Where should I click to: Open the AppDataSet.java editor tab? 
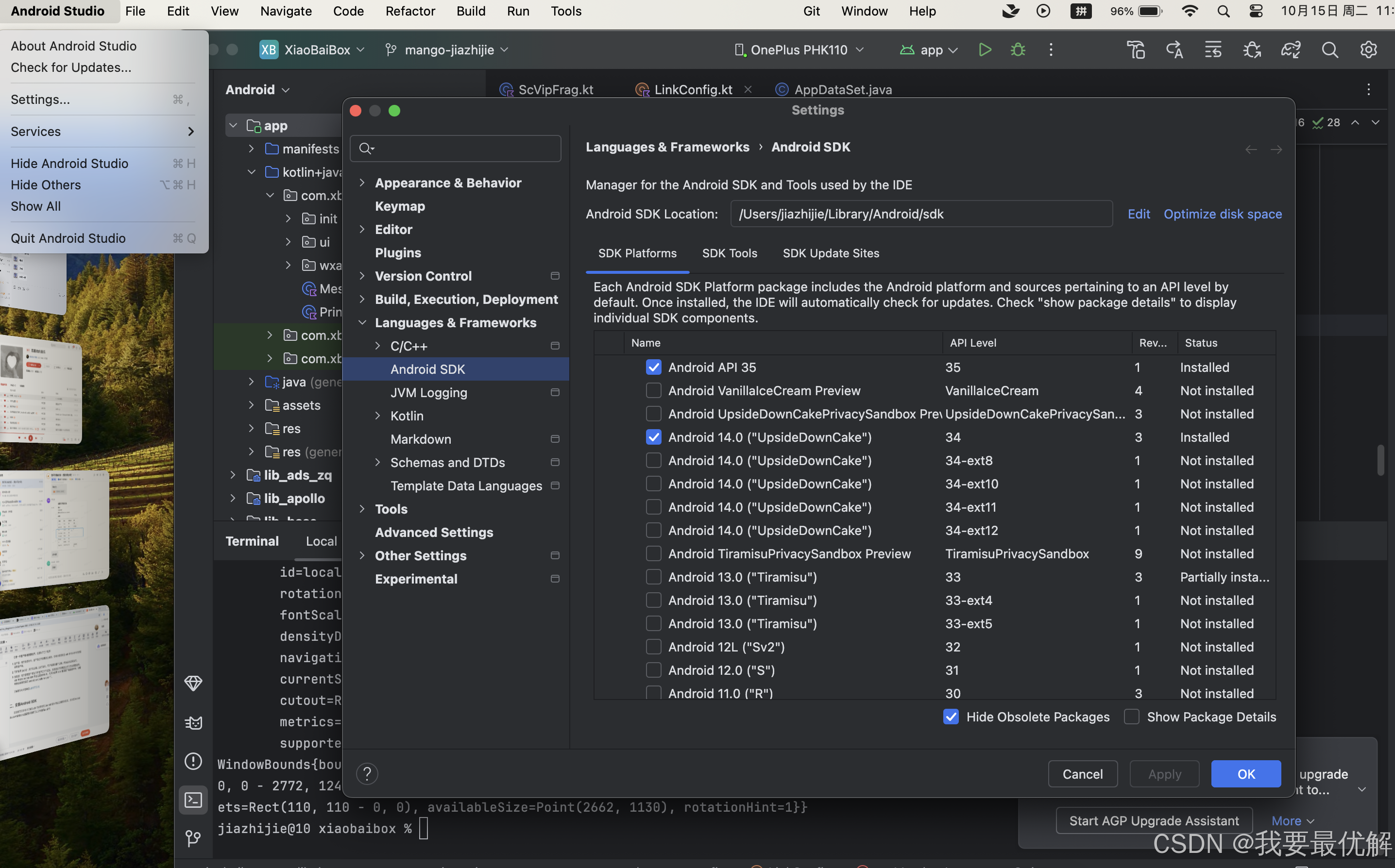point(834,89)
